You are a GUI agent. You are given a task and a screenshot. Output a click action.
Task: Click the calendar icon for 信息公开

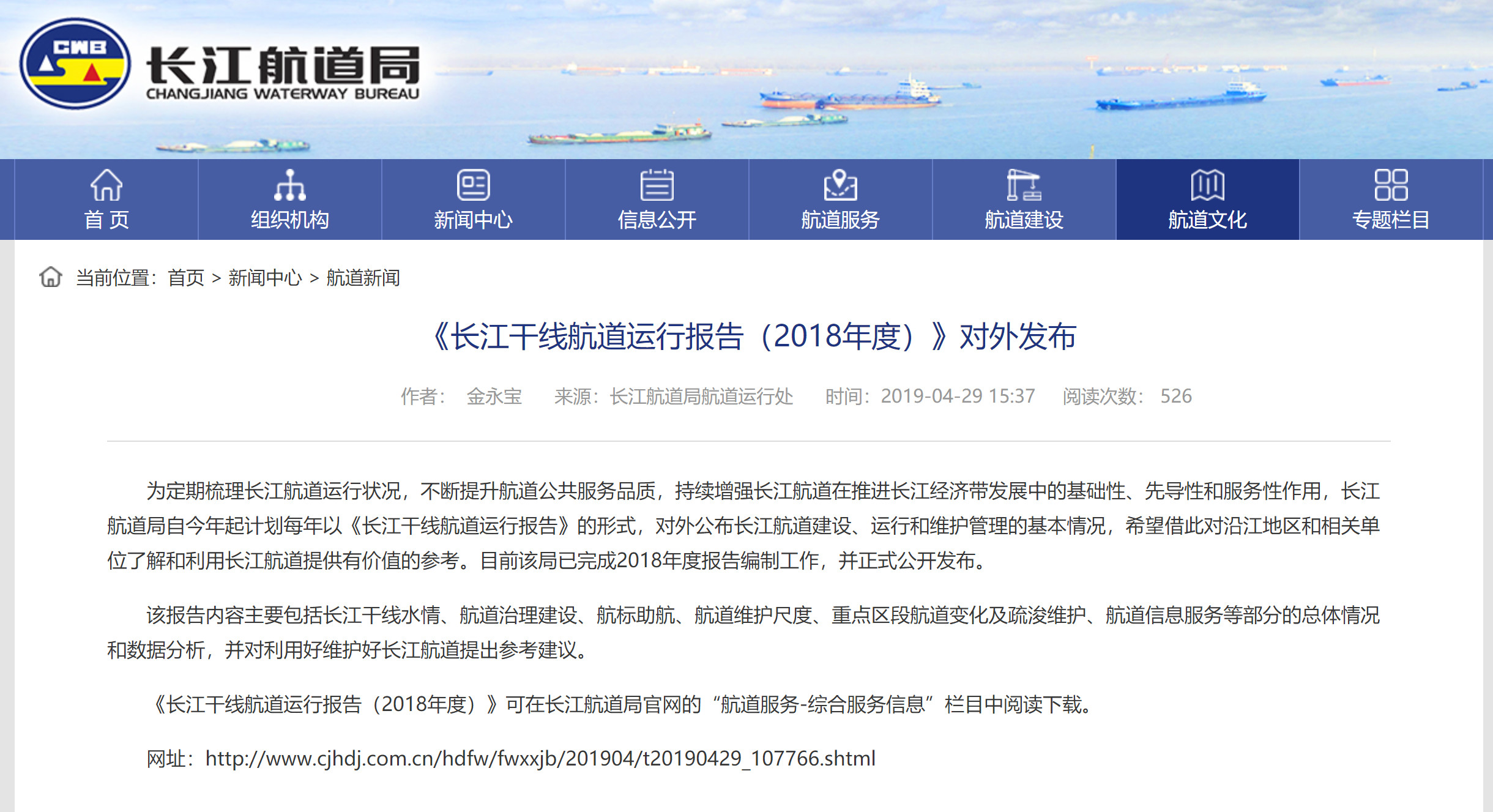(x=657, y=185)
